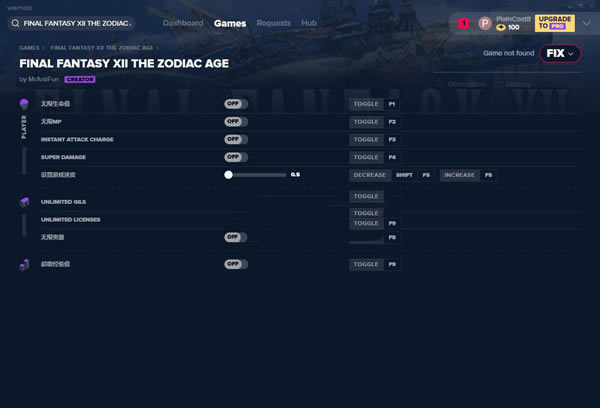The height and width of the screenshot is (408, 600).
Task: Switch to the Games tab
Action: click(x=230, y=23)
